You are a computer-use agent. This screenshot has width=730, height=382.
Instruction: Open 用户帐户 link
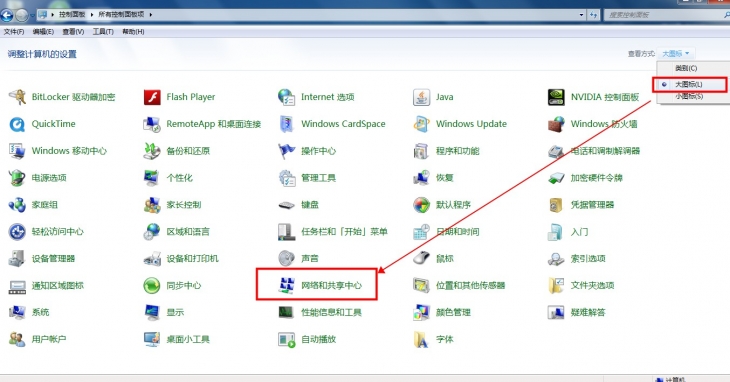coord(49,340)
